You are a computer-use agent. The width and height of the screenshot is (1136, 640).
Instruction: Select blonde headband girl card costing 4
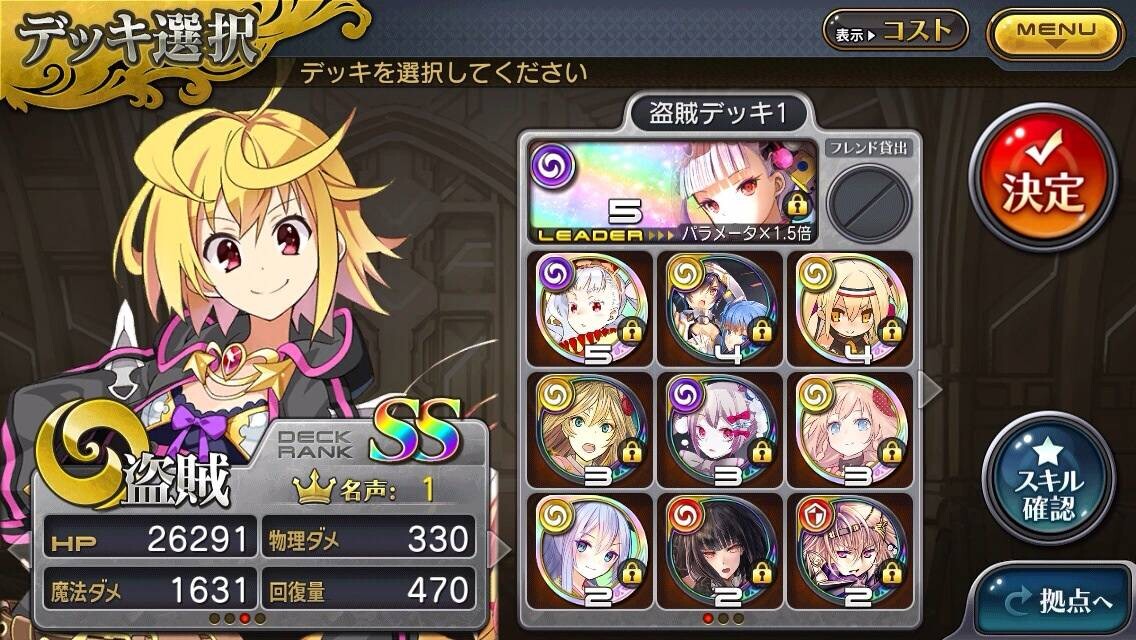click(x=850, y=308)
